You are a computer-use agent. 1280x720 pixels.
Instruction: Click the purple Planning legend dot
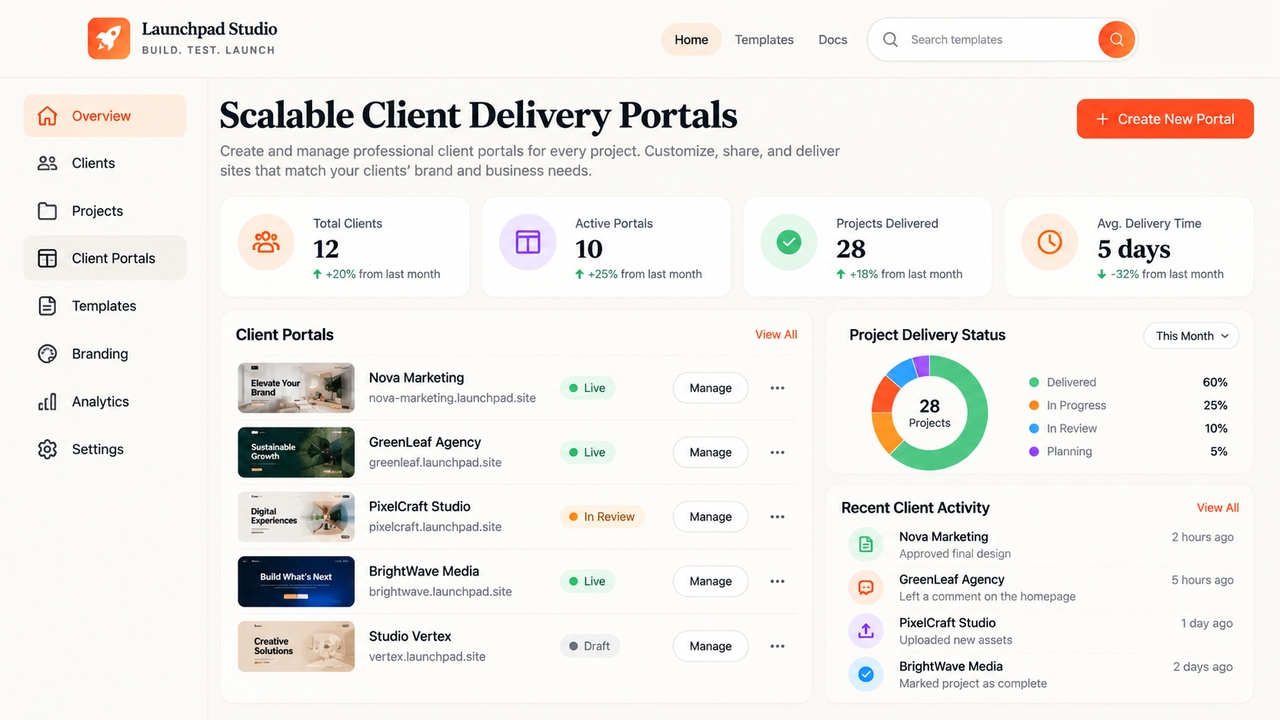click(x=1034, y=451)
